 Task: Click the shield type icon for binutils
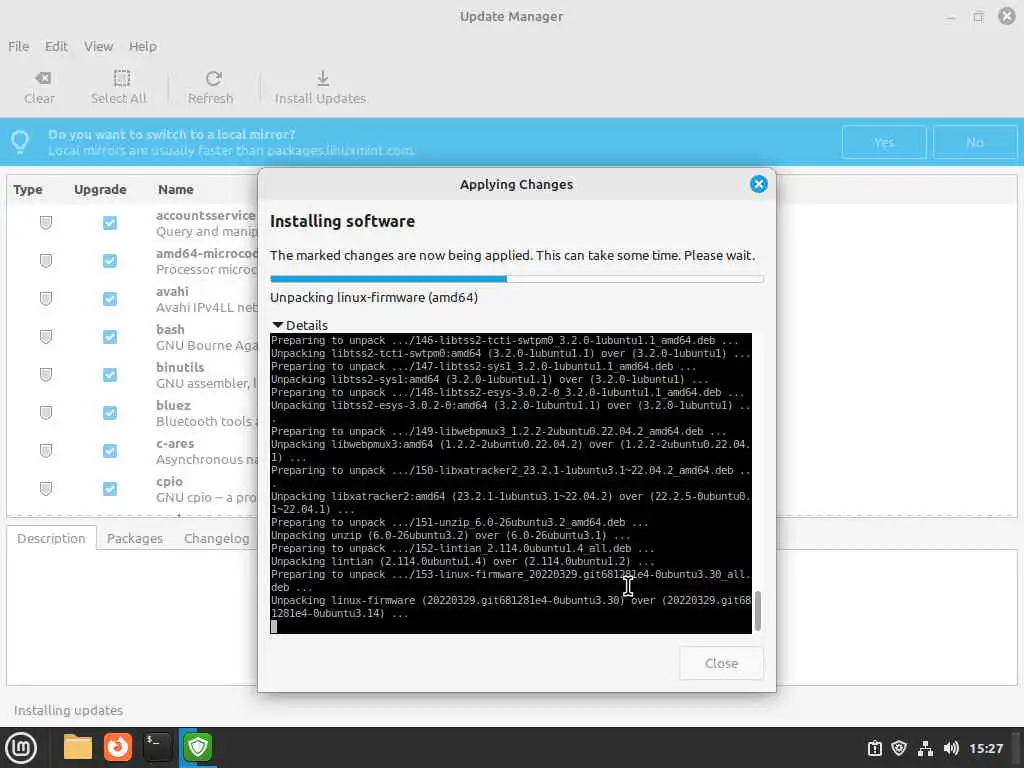[x=46, y=375]
